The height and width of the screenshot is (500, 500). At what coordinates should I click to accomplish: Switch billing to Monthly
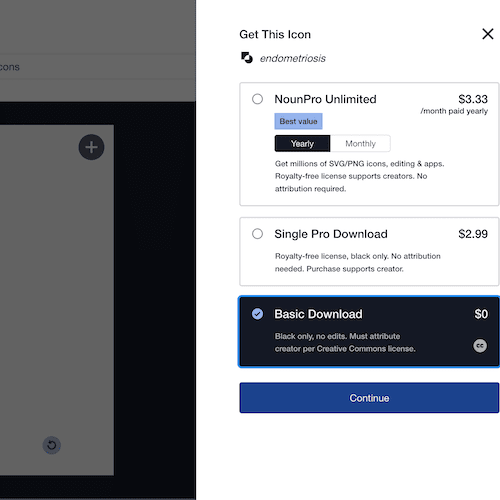(360, 143)
